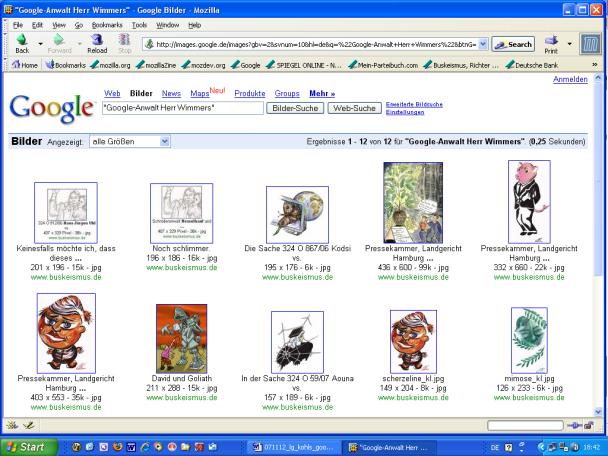The width and height of the screenshot is (608, 456).
Task: Open the Window menu
Action: coord(168,25)
